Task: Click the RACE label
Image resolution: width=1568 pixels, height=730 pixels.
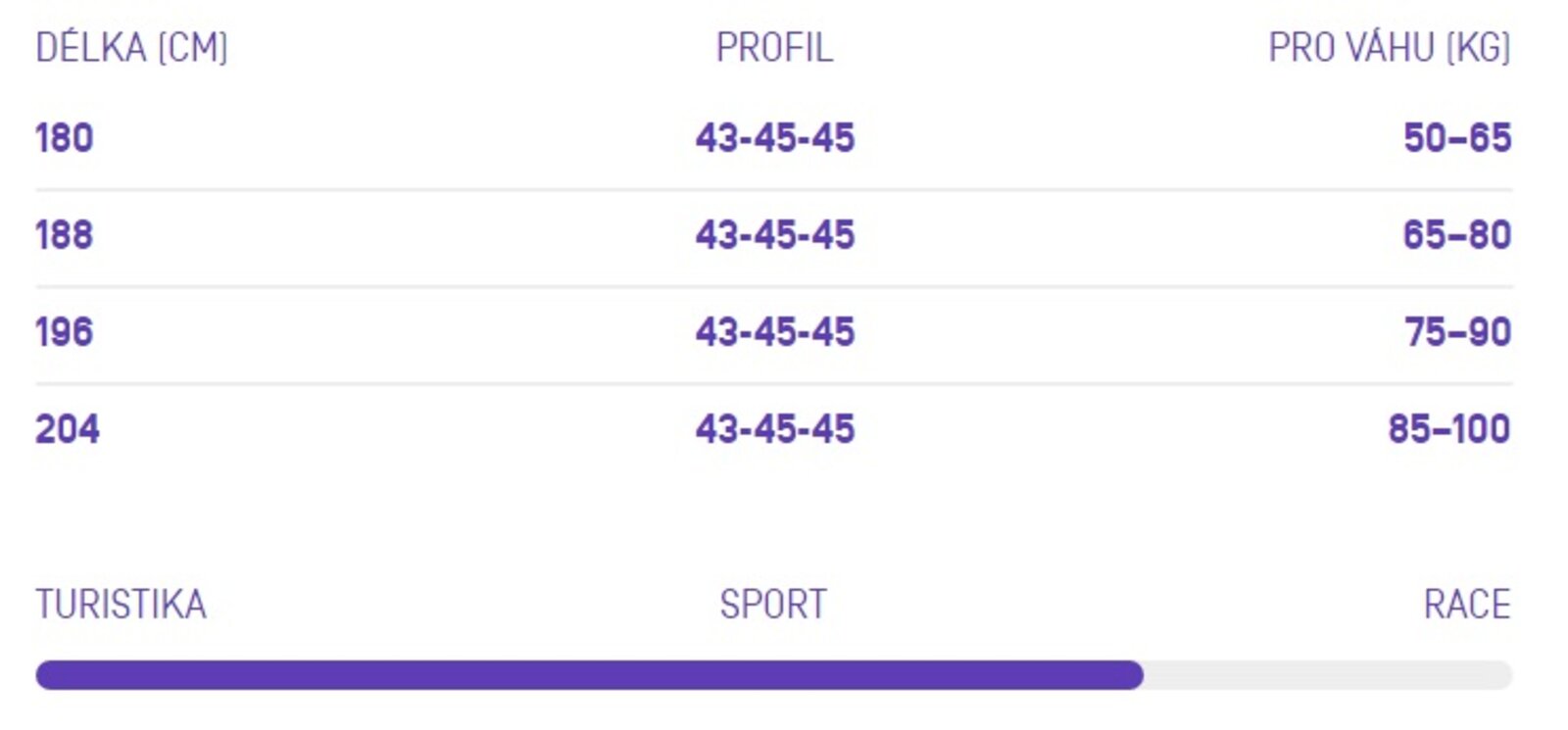Action: click(x=1467, y=605)
